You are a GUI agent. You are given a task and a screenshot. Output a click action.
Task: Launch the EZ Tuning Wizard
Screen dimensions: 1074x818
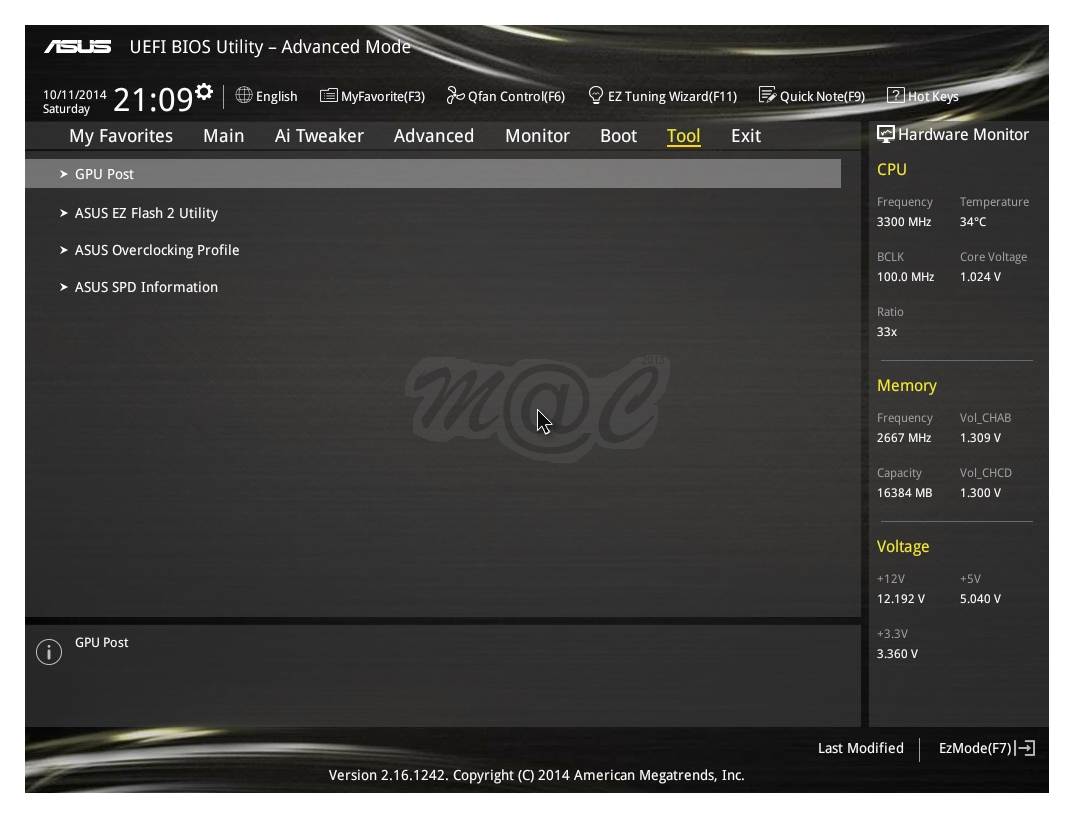pyautogui.click(x=664, y=96)
